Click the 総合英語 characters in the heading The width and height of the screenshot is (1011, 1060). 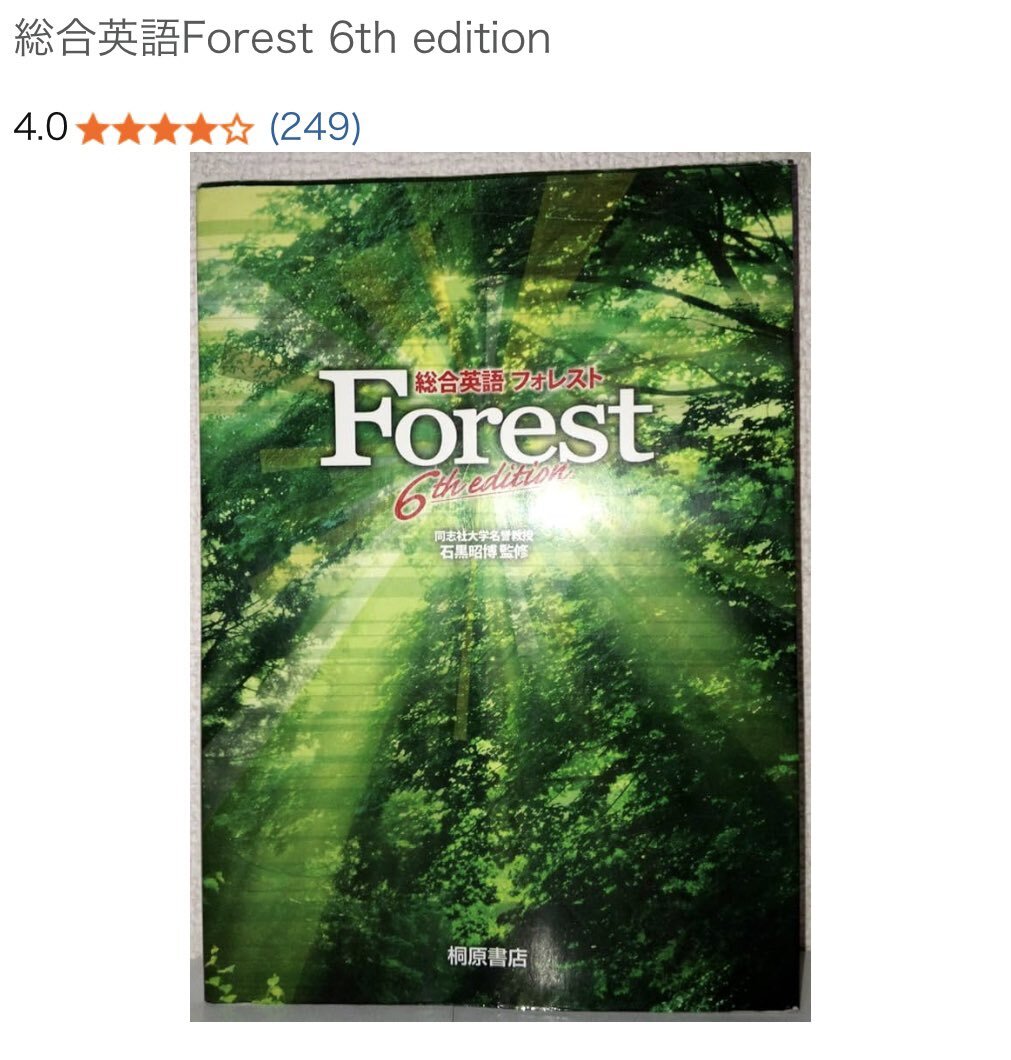pyautogui.click(x=97, y=39)
